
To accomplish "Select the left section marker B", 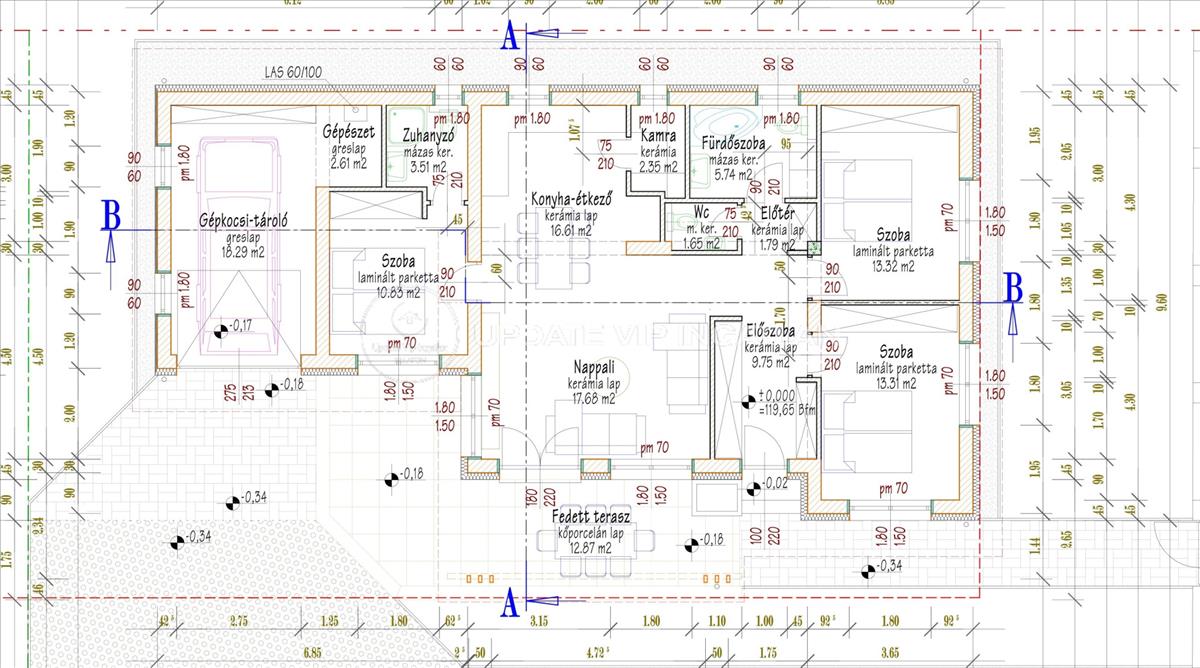I will click(113, 215).
